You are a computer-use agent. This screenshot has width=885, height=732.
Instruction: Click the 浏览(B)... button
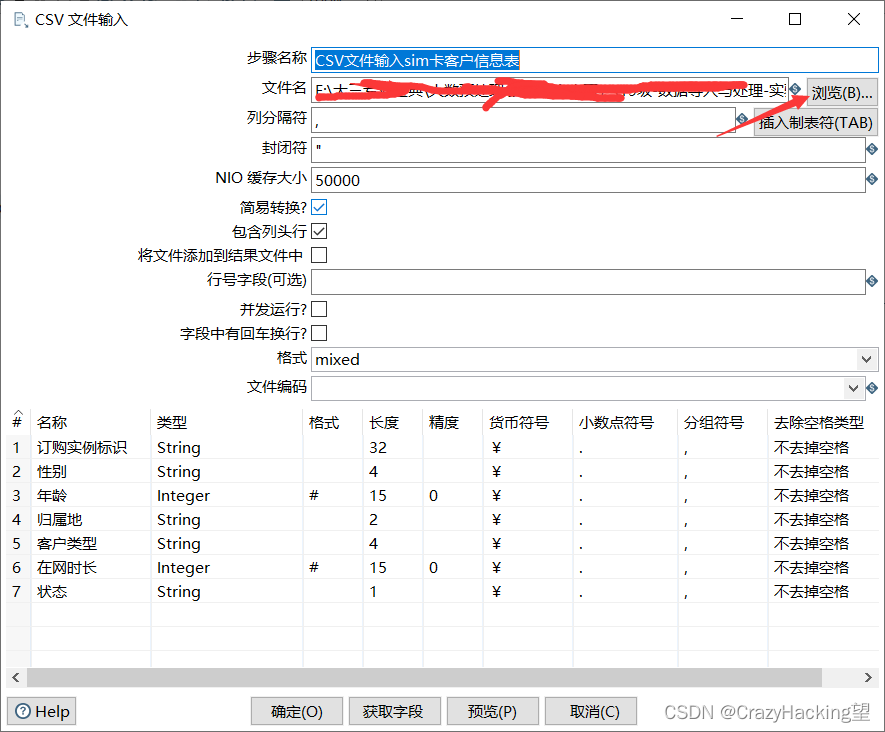tap(842, 93)
